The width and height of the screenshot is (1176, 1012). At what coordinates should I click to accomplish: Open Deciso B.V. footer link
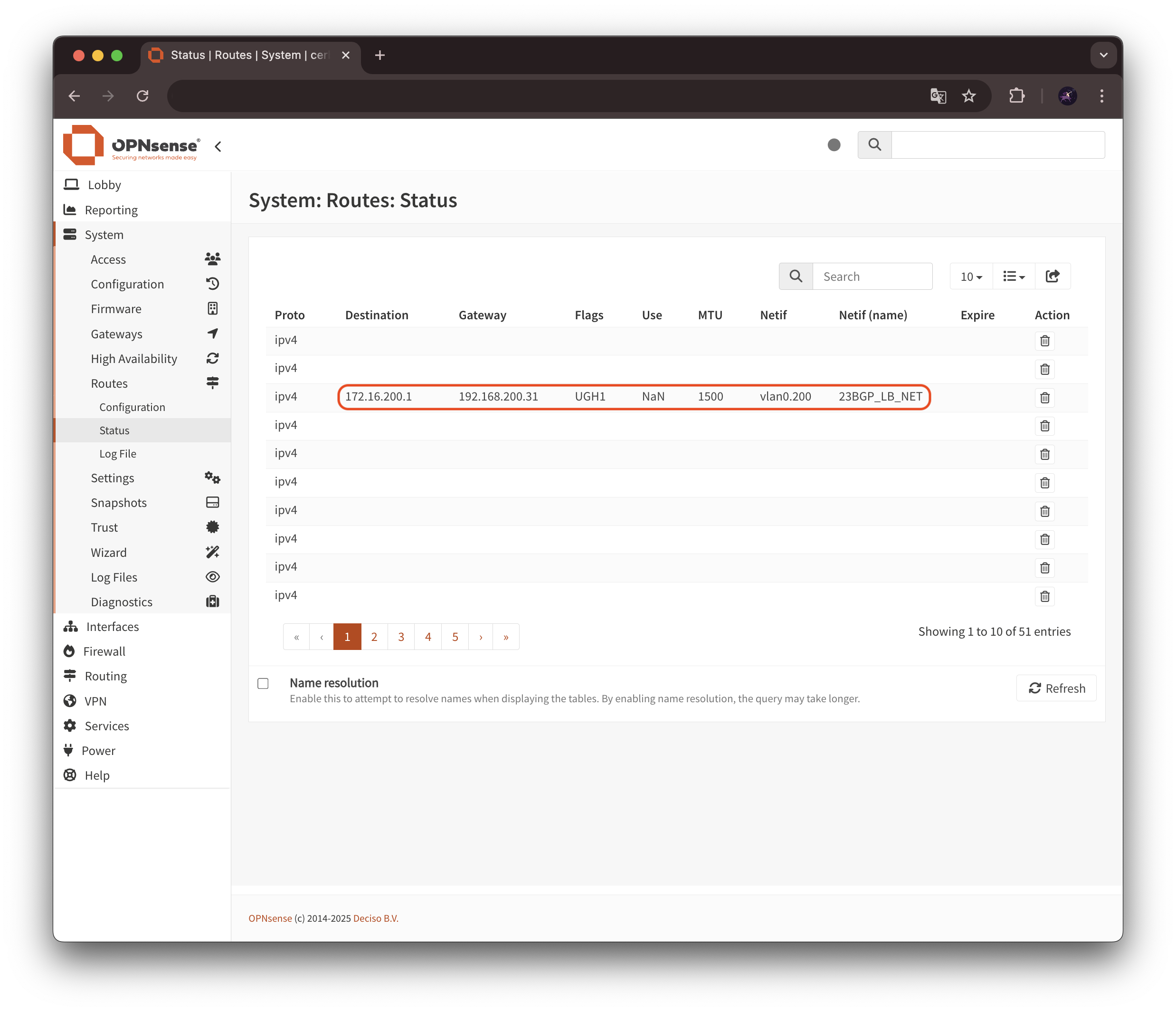[376, 918]
